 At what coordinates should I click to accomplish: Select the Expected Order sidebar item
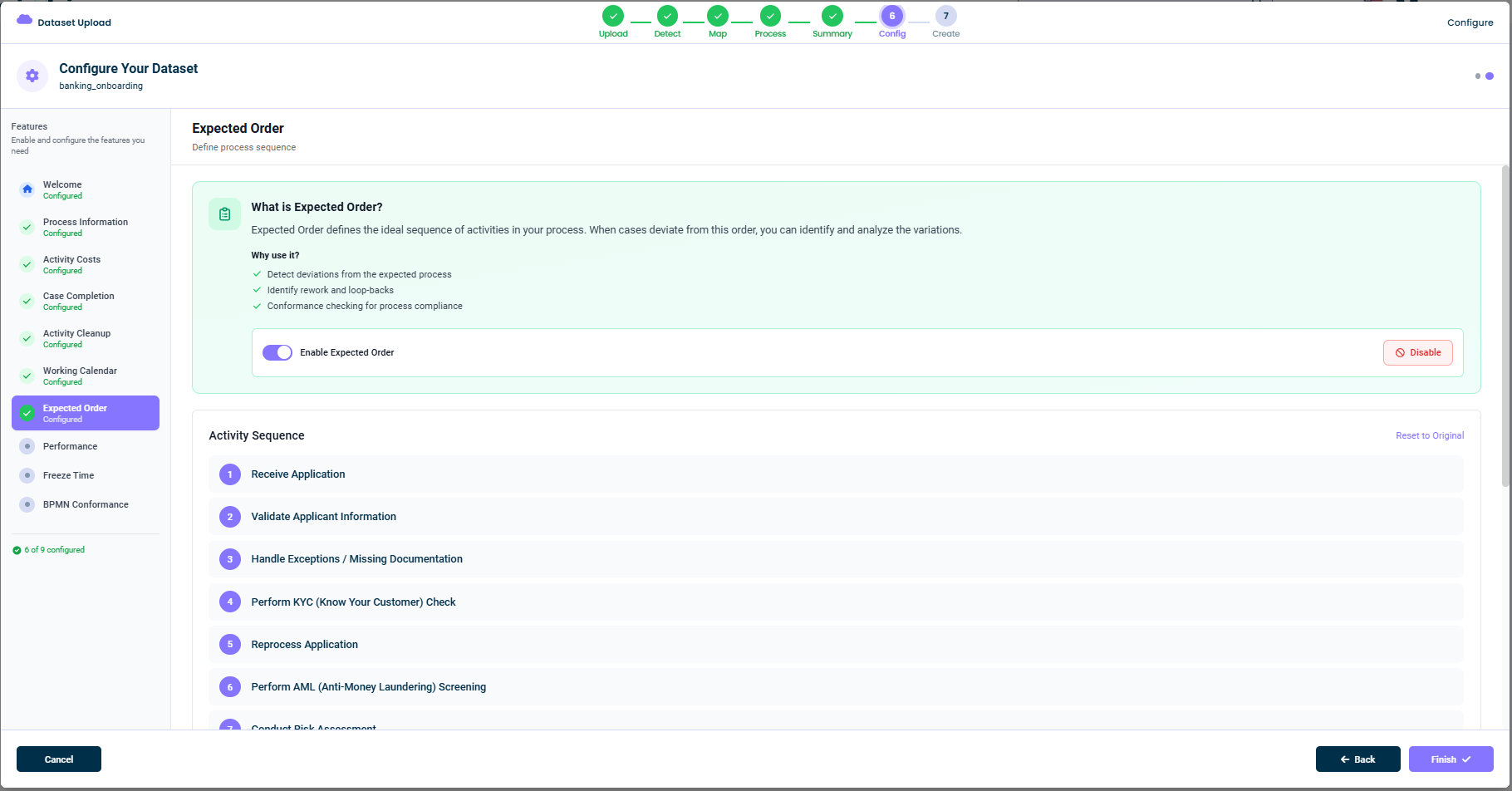tap(86, 413)
